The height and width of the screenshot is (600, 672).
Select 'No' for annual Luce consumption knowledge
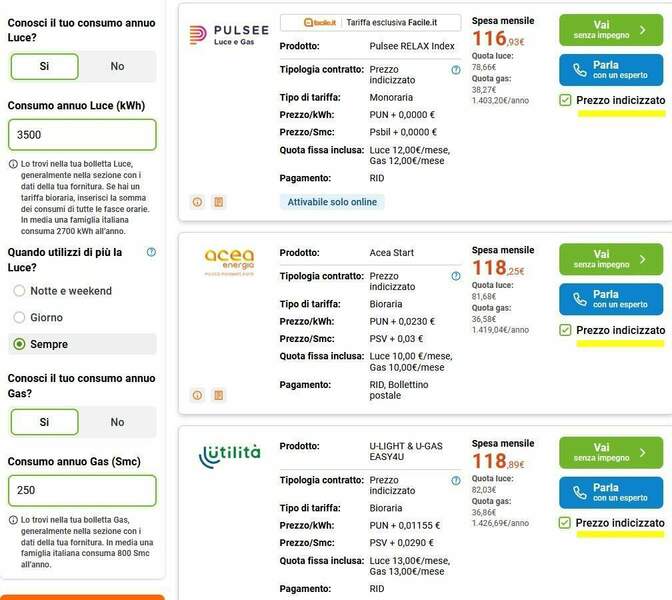tap(118, 66)
